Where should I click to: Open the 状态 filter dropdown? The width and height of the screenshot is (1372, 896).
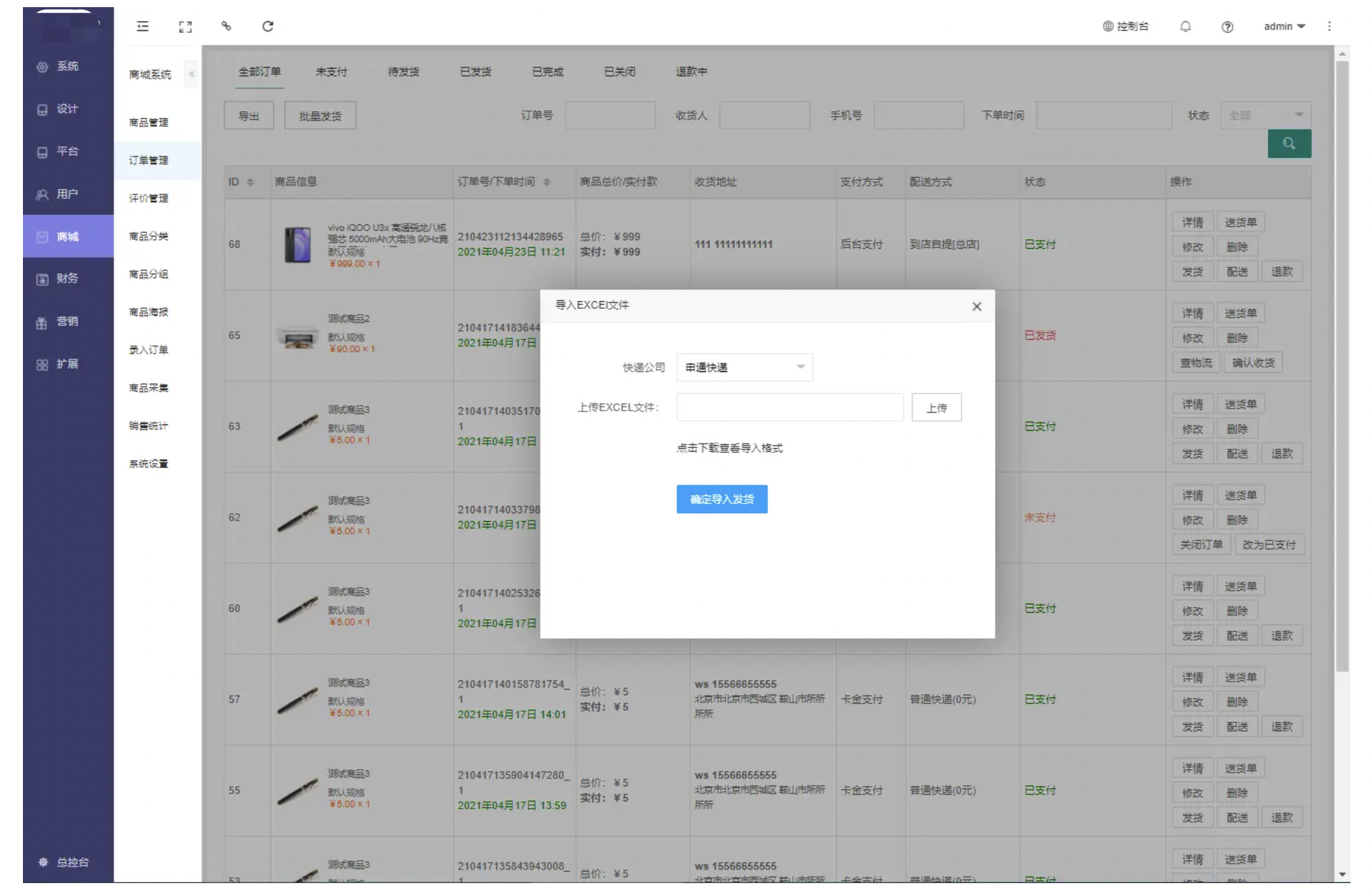[1265, 115]
